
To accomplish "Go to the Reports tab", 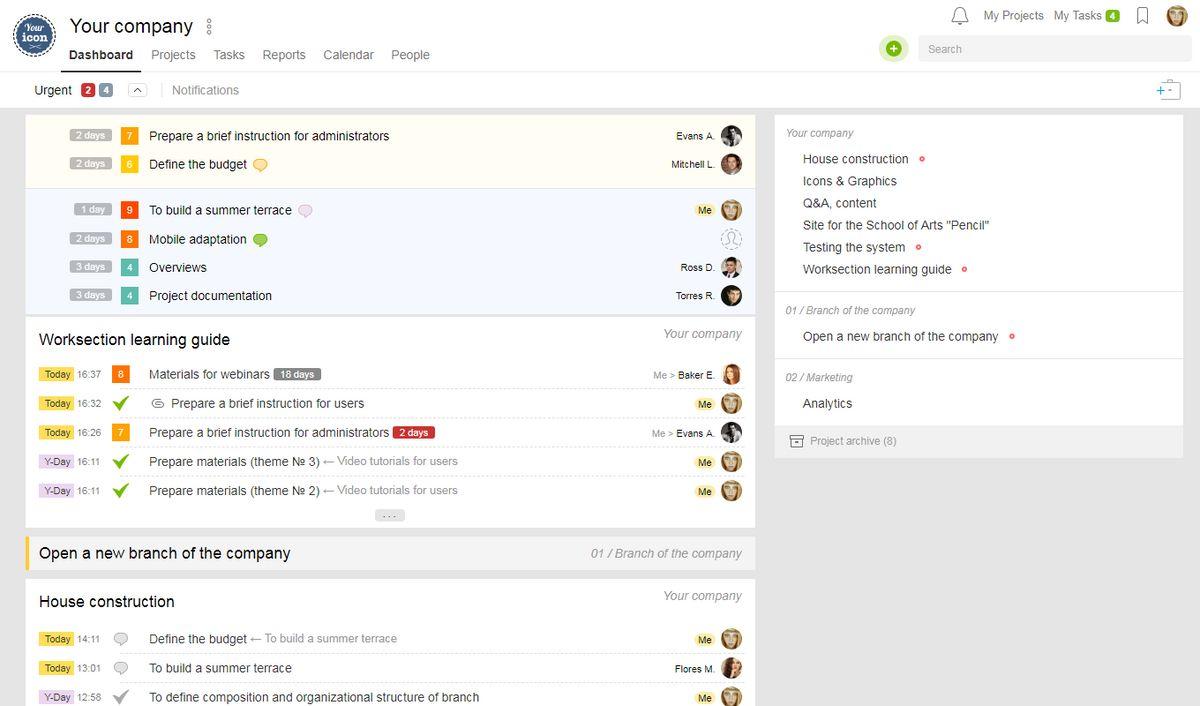I will click(284, 55).
